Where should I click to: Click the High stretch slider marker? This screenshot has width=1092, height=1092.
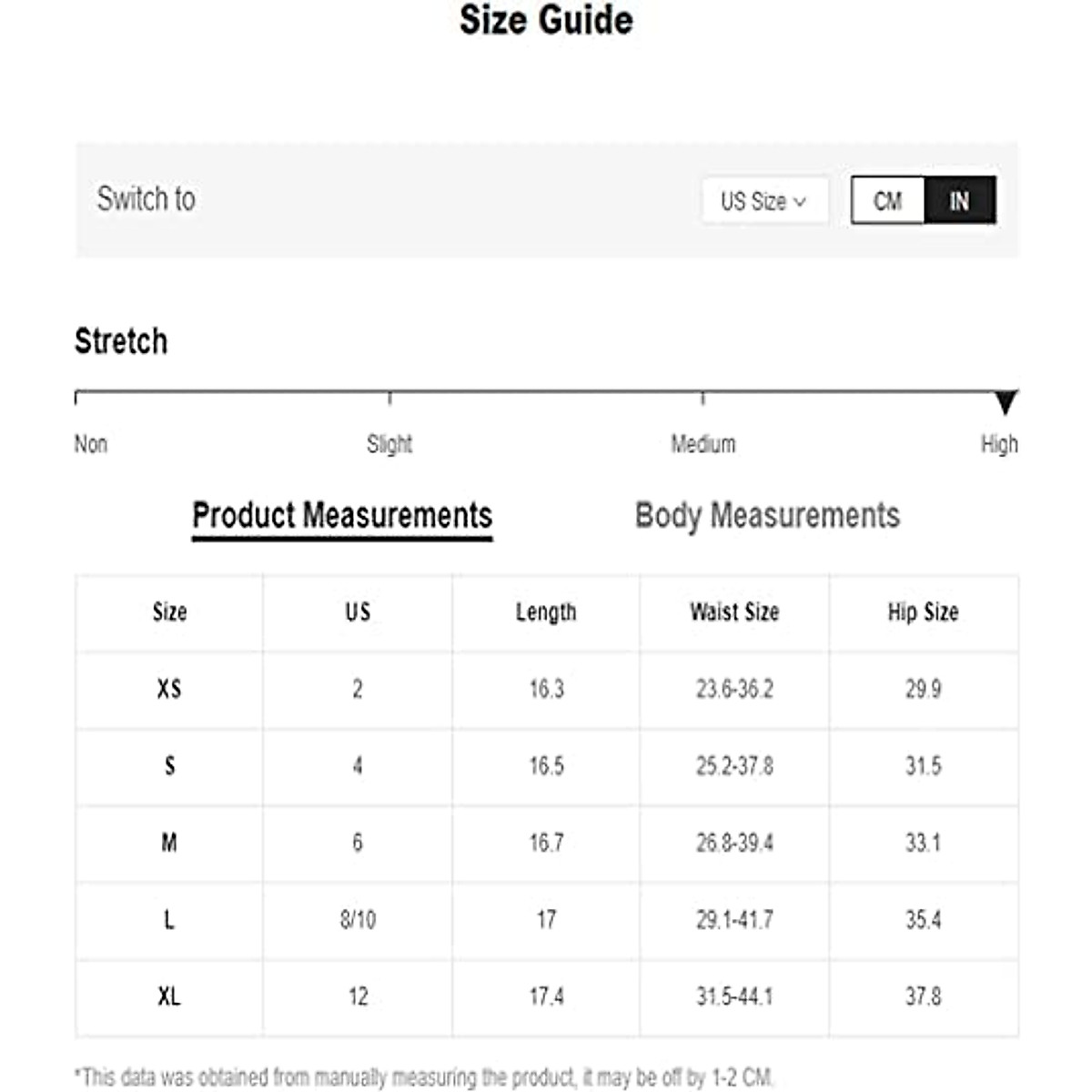(1005, 401)
